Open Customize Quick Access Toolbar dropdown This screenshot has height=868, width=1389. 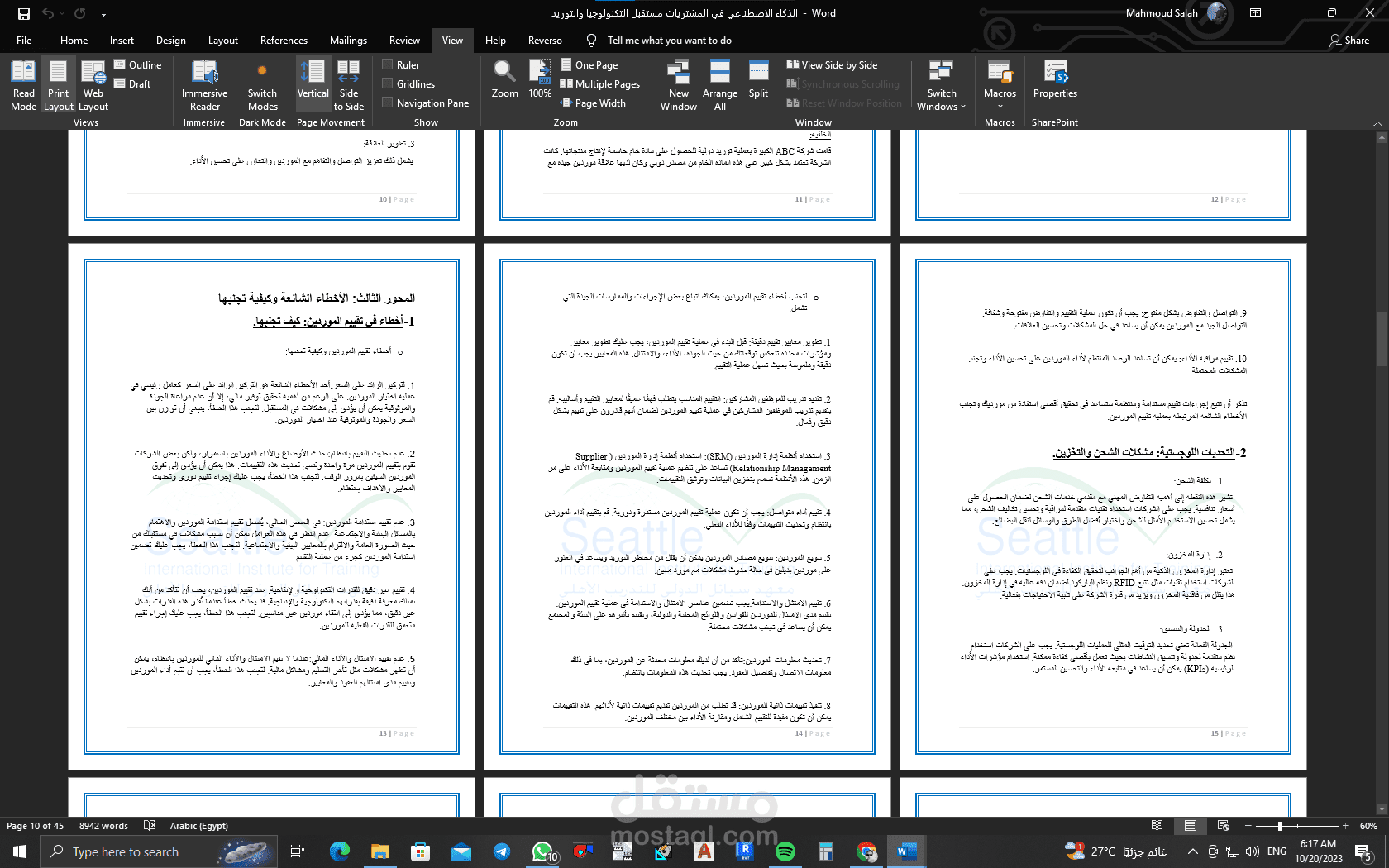(103, 13)
